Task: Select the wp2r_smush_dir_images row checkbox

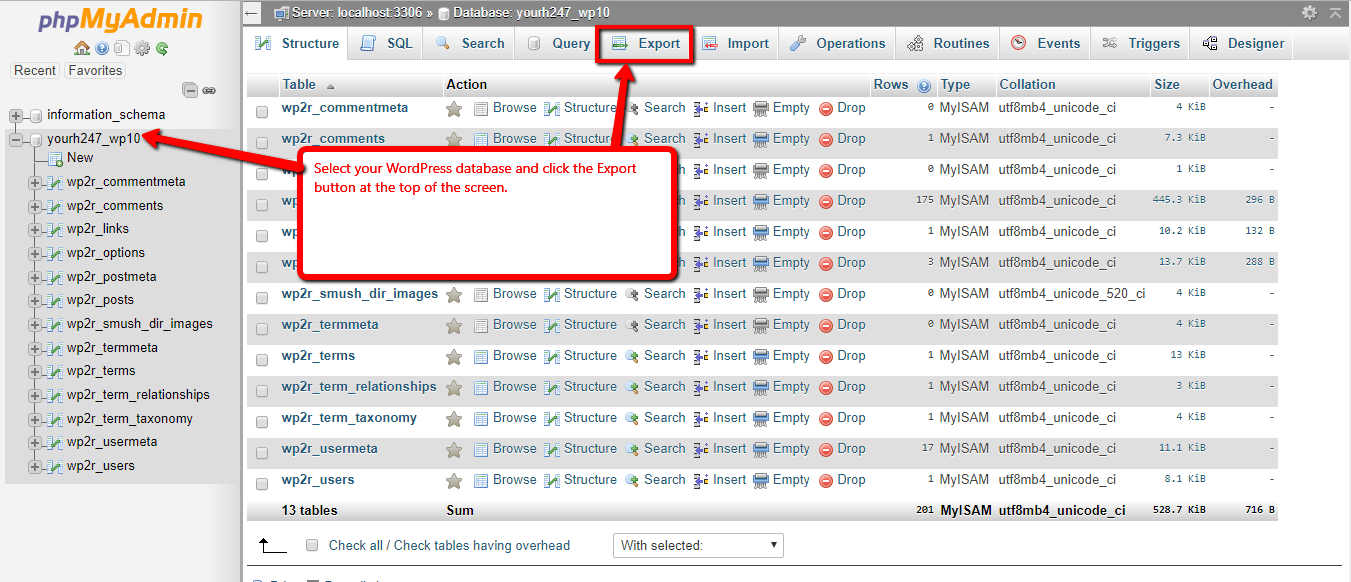Action: click(262, 298)
